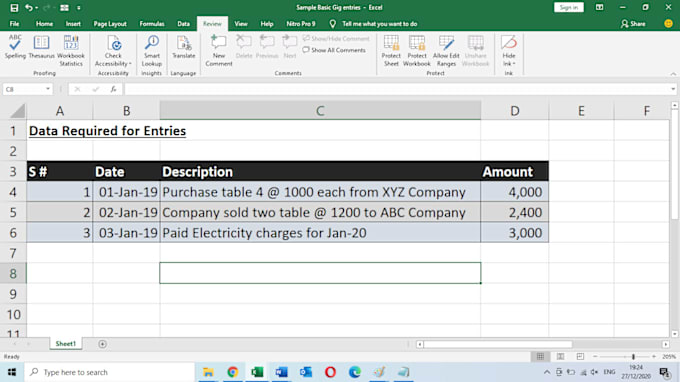The image size is (680, 382).
Task: Click Tell me what you want to do
Action: tap(379, 24)
